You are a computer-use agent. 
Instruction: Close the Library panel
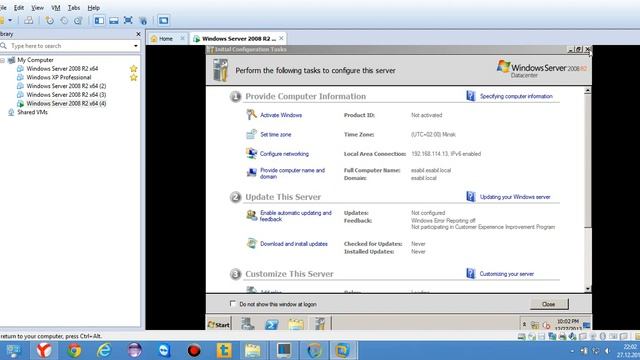point(138,34)
